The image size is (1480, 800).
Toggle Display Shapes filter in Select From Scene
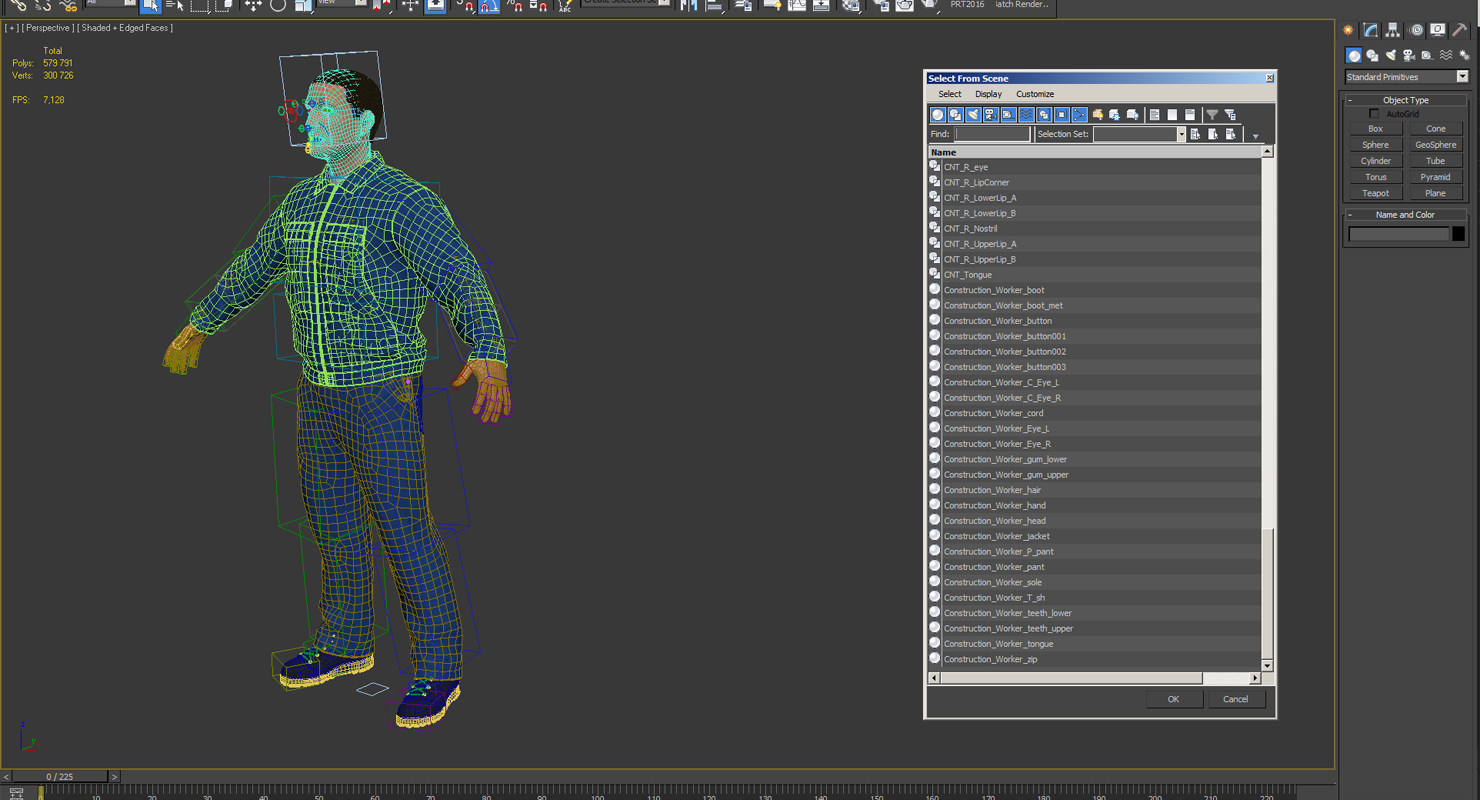click(x=955, y=115)
